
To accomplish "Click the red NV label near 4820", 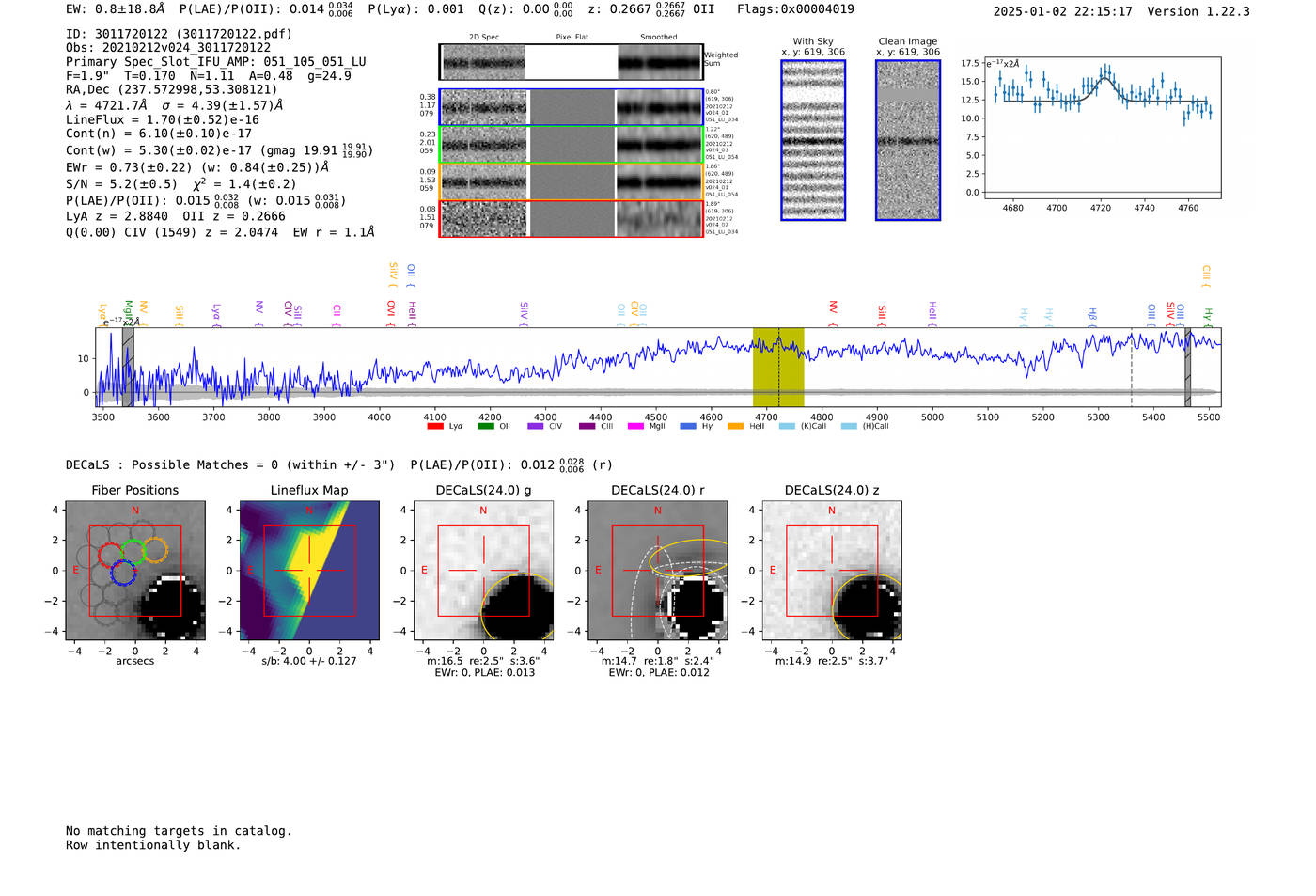I will pyautogui.click(x=833, y=307).
